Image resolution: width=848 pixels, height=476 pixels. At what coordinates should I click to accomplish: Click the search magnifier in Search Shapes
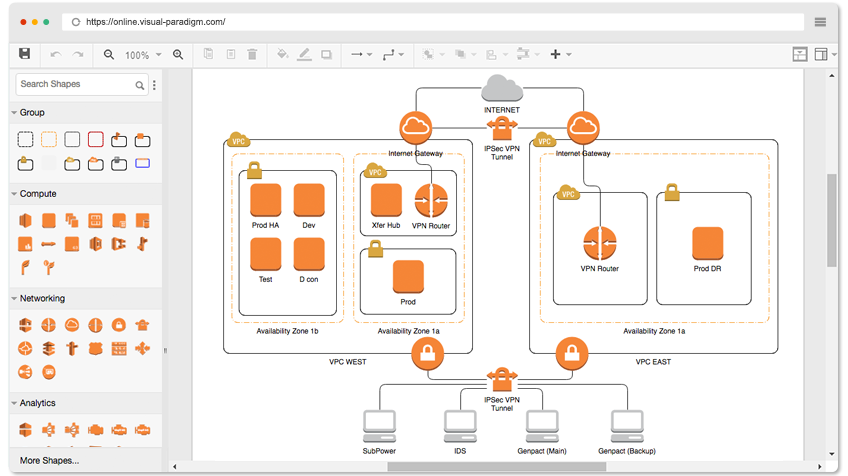click(x=140, y=85)
